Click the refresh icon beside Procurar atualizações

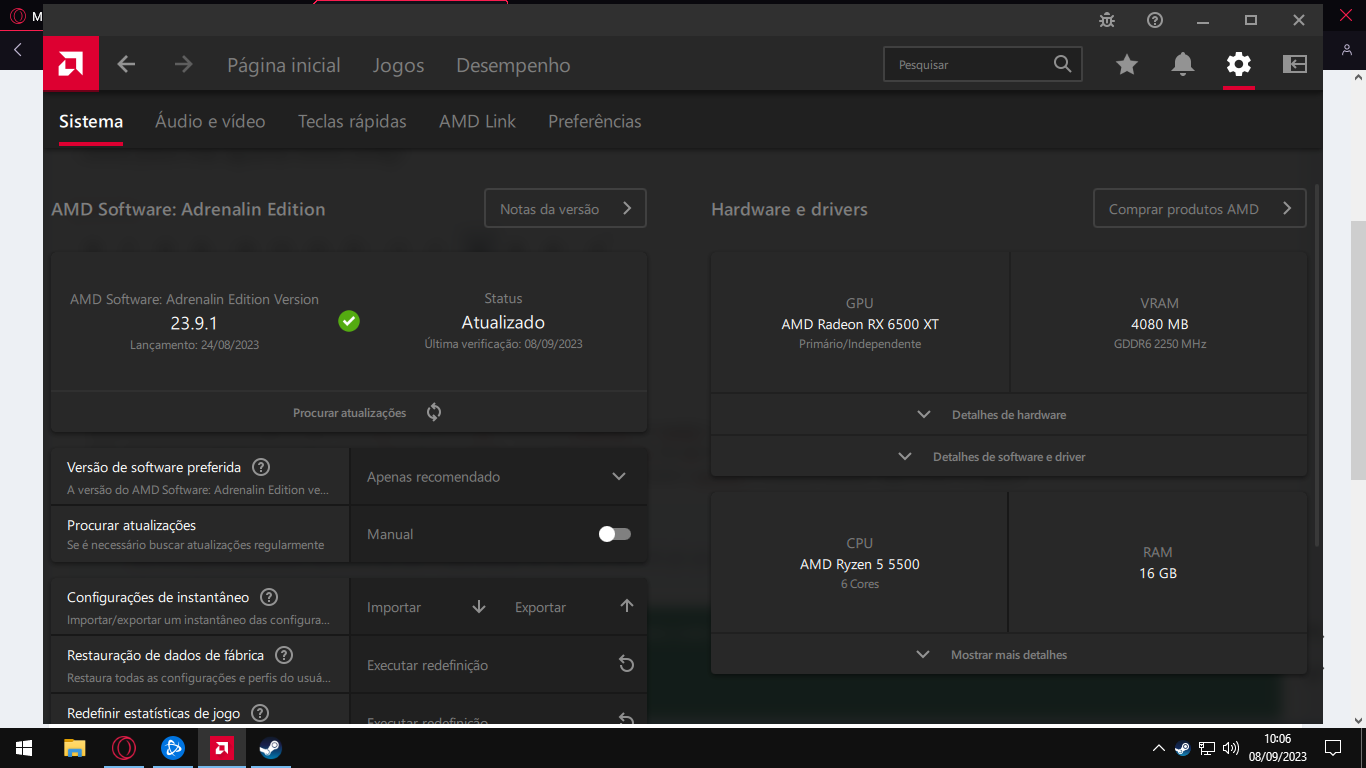[x=434, y=412]
